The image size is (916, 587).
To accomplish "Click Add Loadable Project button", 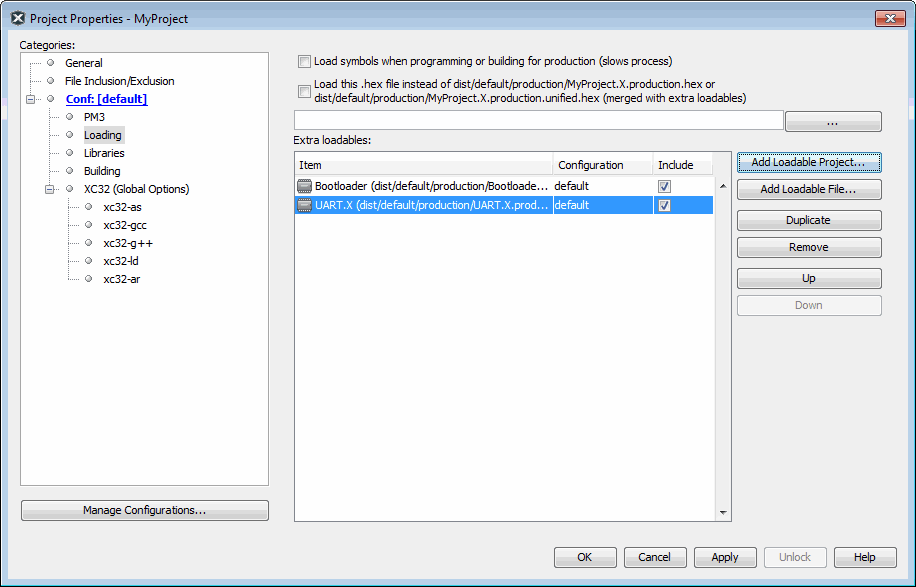I will coord(809,162).
